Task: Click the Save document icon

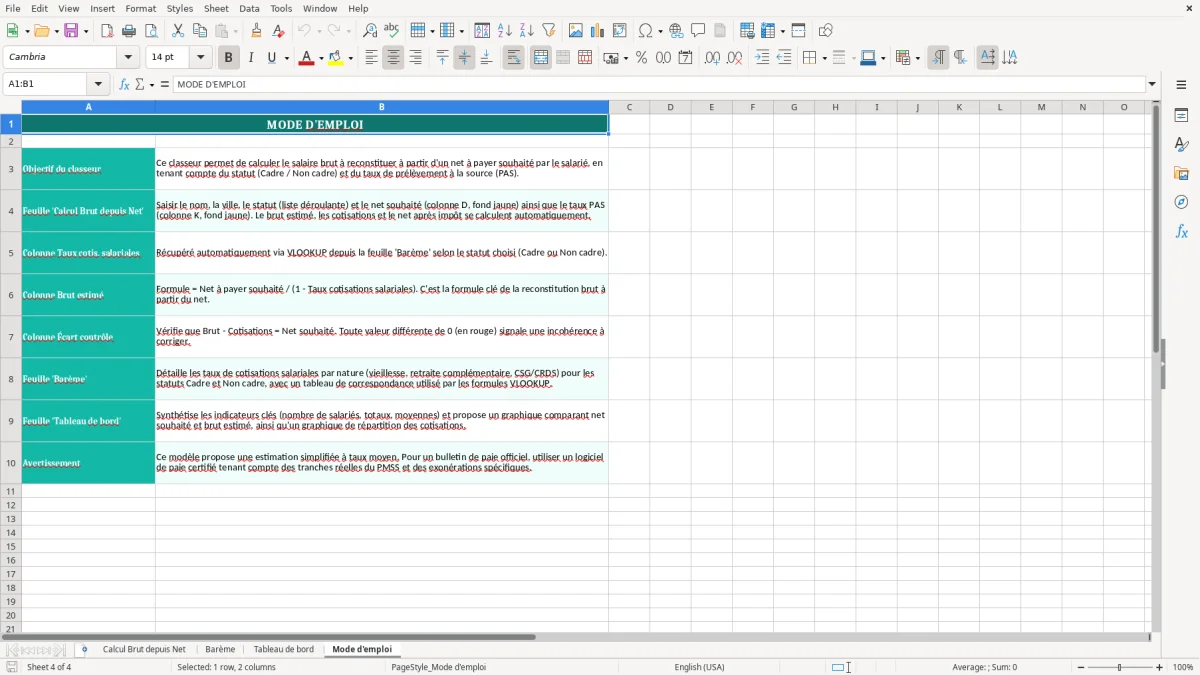Action: pyautogui.click(x=71, y=31)
